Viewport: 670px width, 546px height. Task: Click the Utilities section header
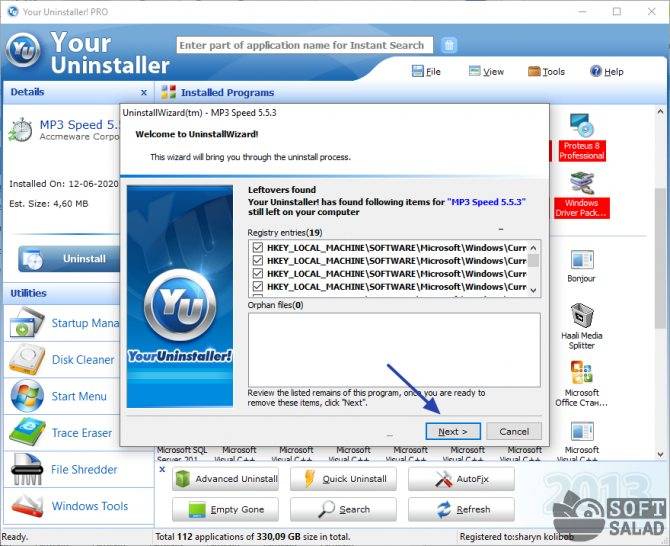pos(62,293)
